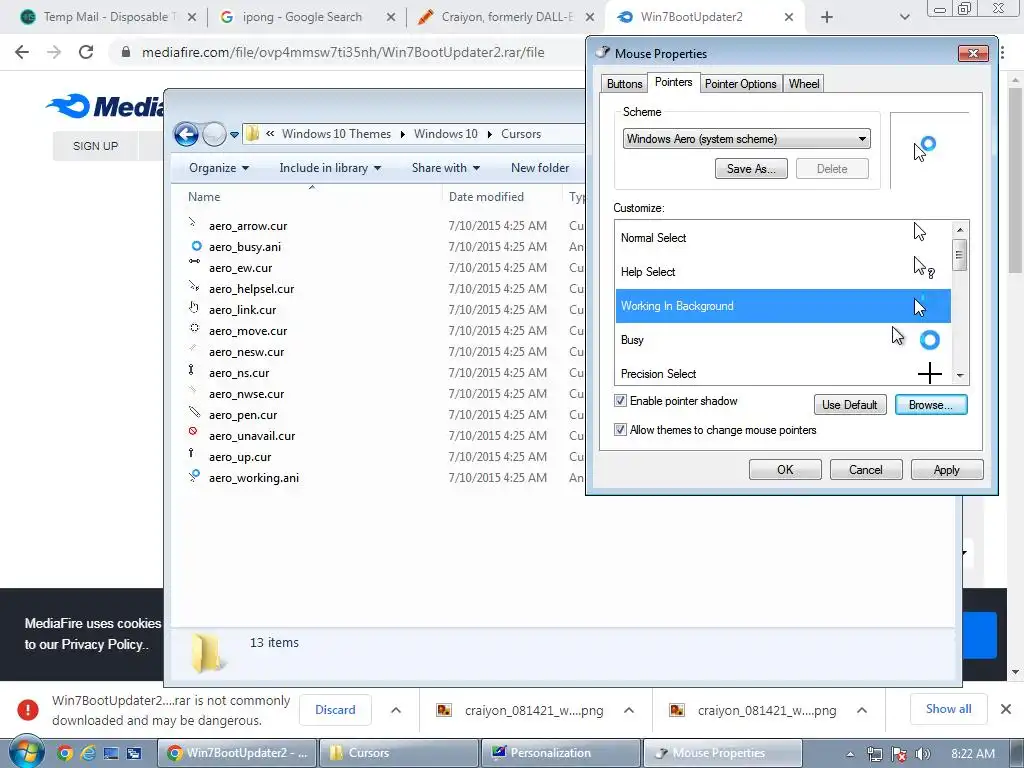Click the aero_helpsel.cur file icon

click(x=195, y=286)
